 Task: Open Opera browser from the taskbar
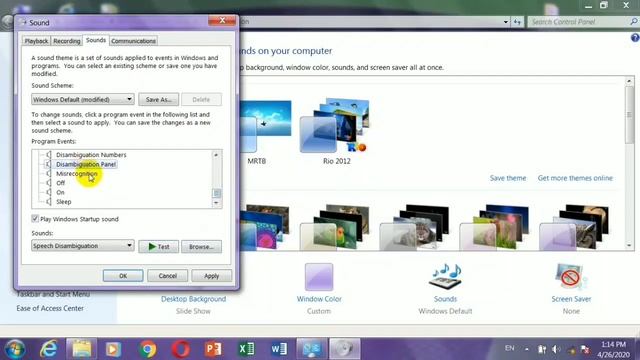[180, 349]
